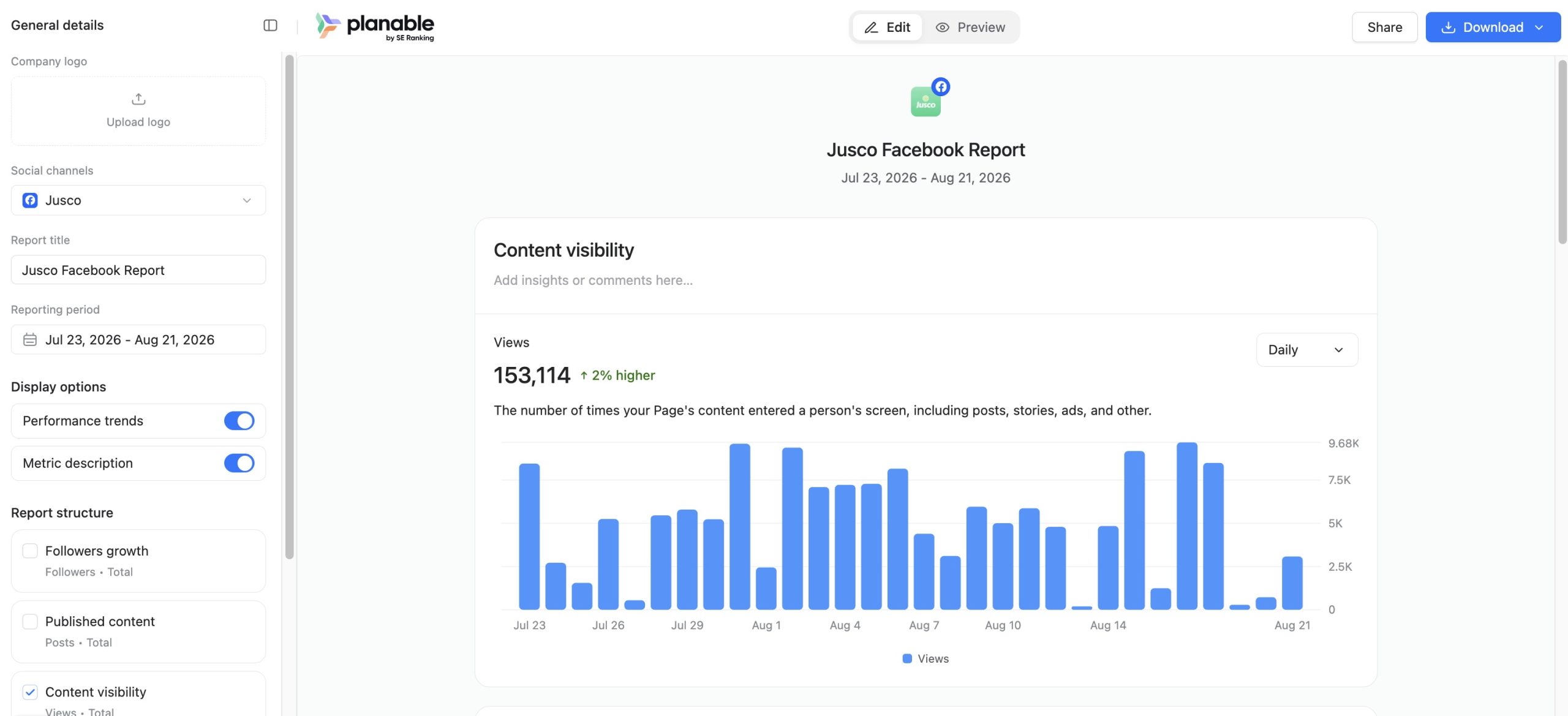Click the upload logo arrow icon

[138, 99]
